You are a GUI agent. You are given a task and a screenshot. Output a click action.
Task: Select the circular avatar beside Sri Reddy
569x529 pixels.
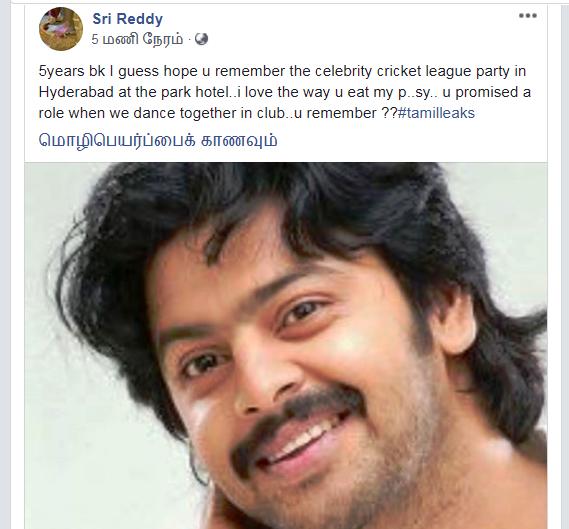click(61, 29)
